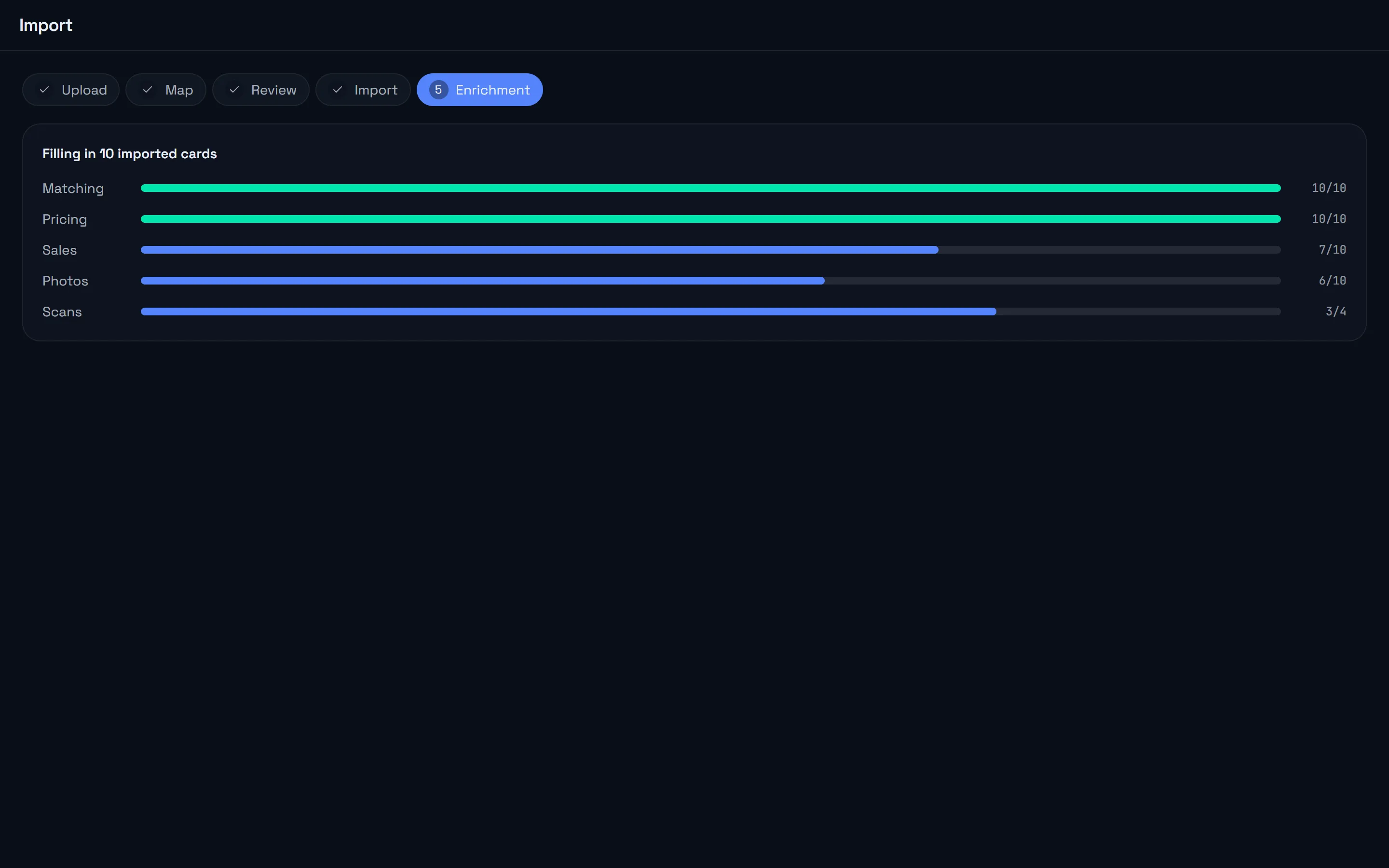1389x868 pixels.
Task: Click the 'Photos' row label
Action: point(66,281)
